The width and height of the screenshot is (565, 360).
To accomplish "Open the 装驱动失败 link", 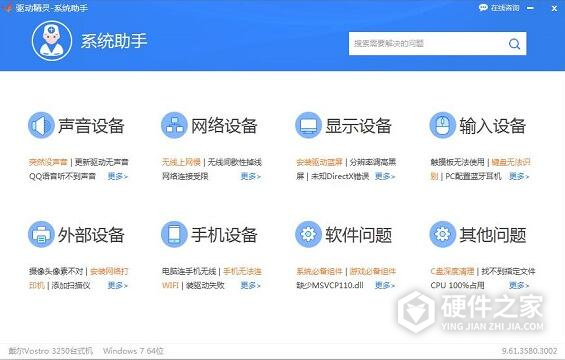I will tap(205, 286).
